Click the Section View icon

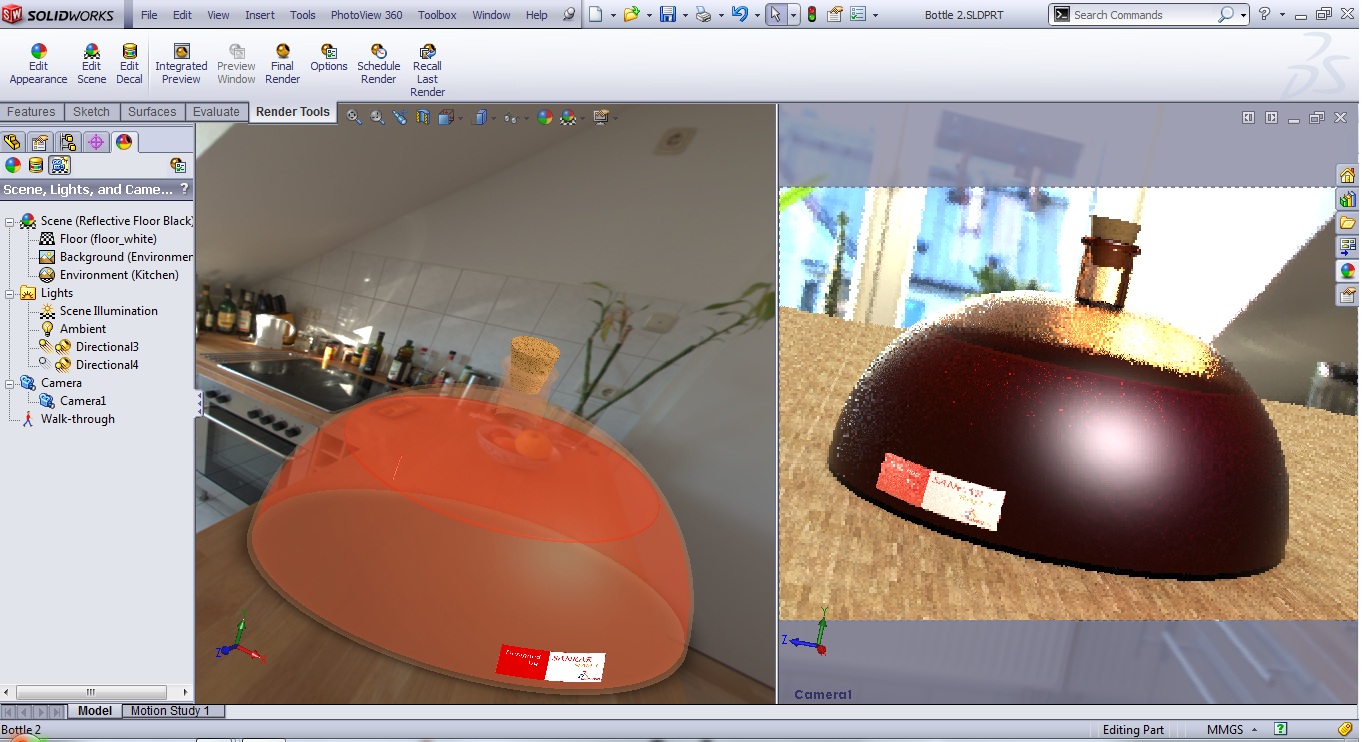click(423, 117)
